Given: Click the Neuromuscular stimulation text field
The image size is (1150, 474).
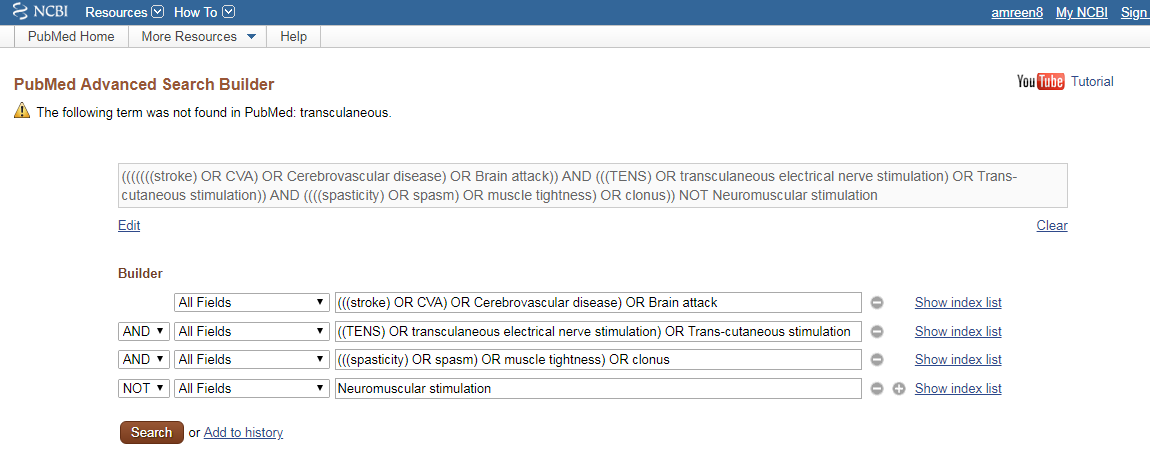Looking at the screenshot, I should [x=597, y=388].
